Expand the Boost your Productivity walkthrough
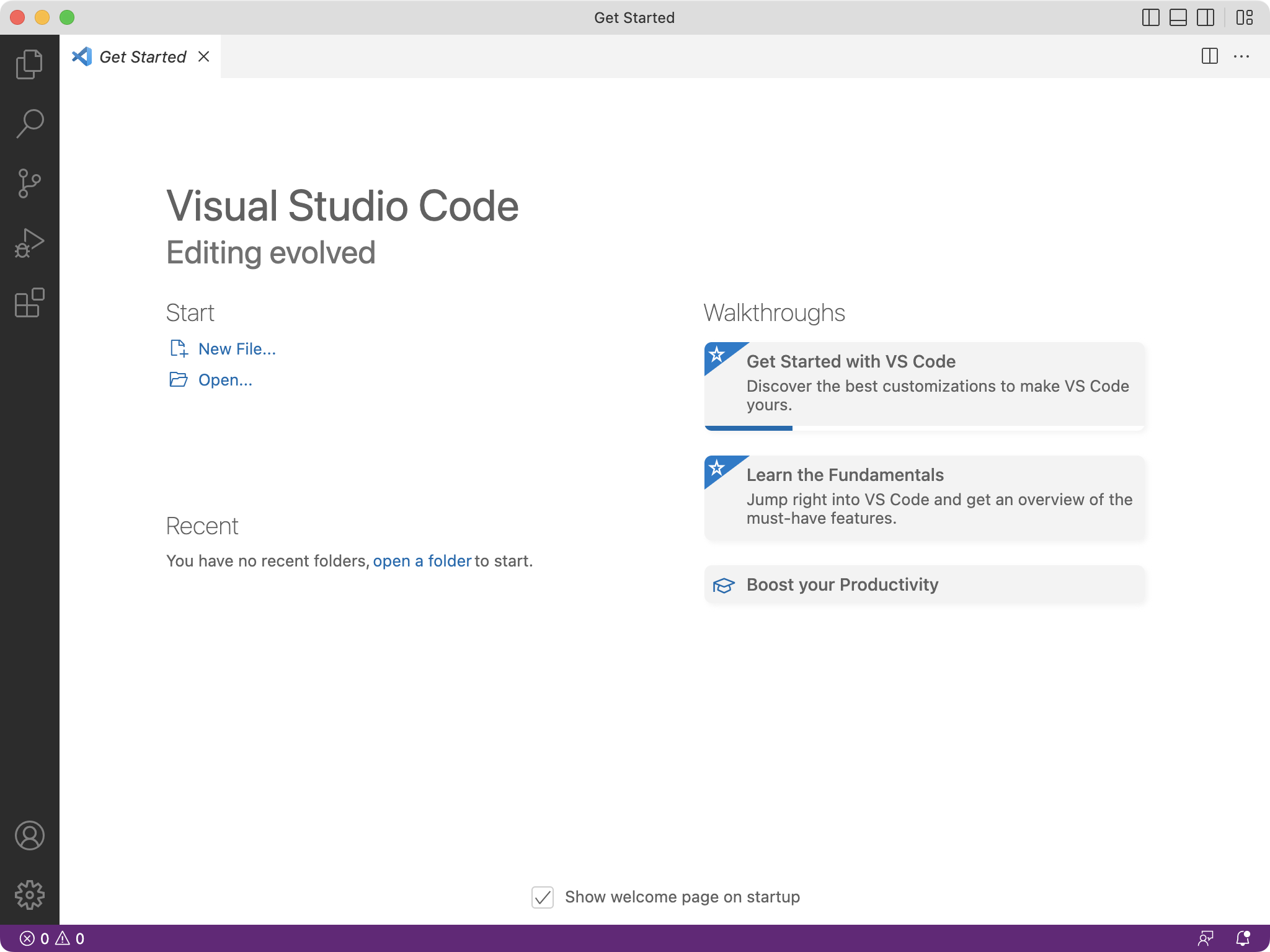This screenshot has width=1270, height=952. [924, 584]
